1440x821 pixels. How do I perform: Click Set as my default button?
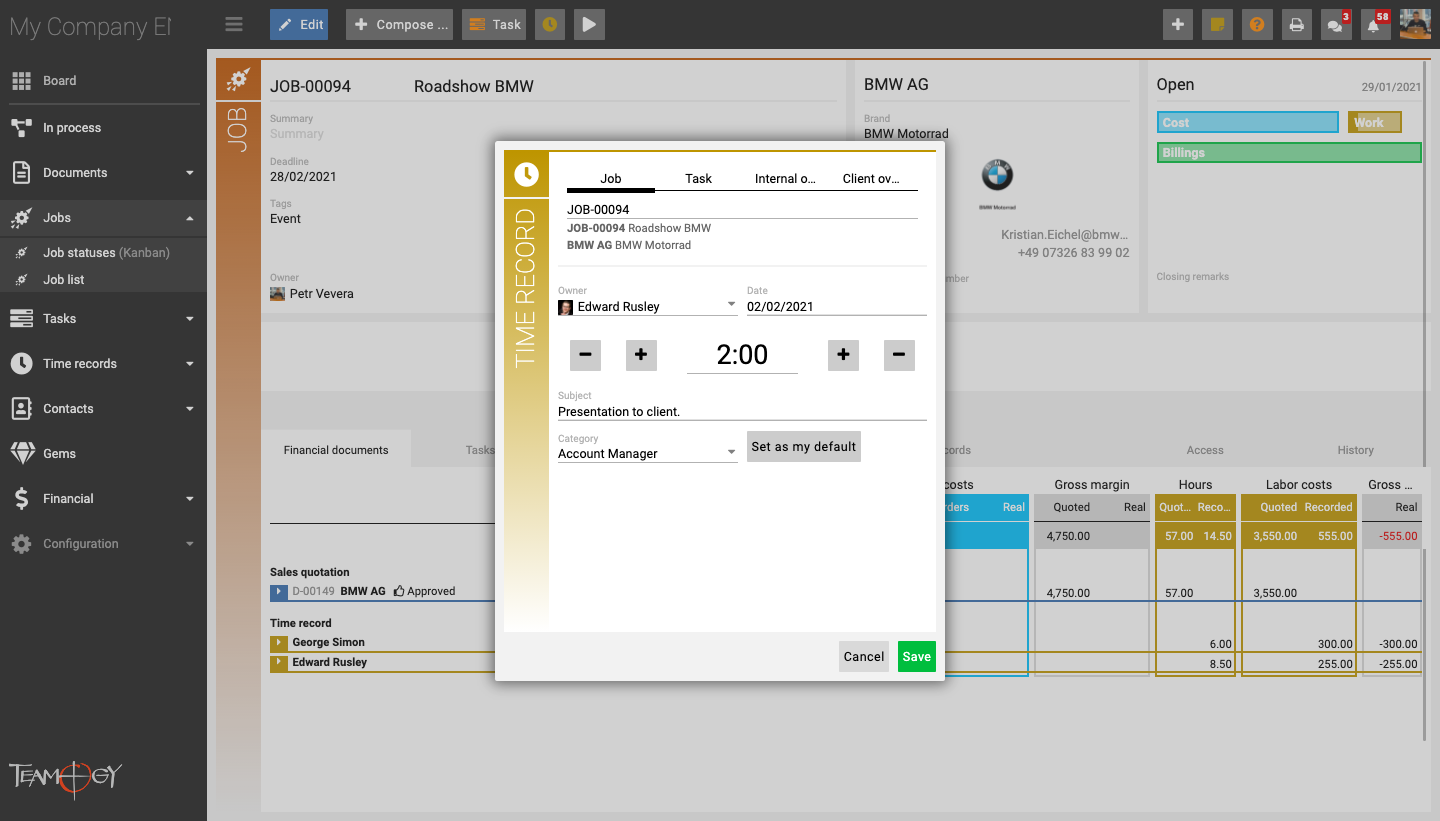(x=804, y=446)
